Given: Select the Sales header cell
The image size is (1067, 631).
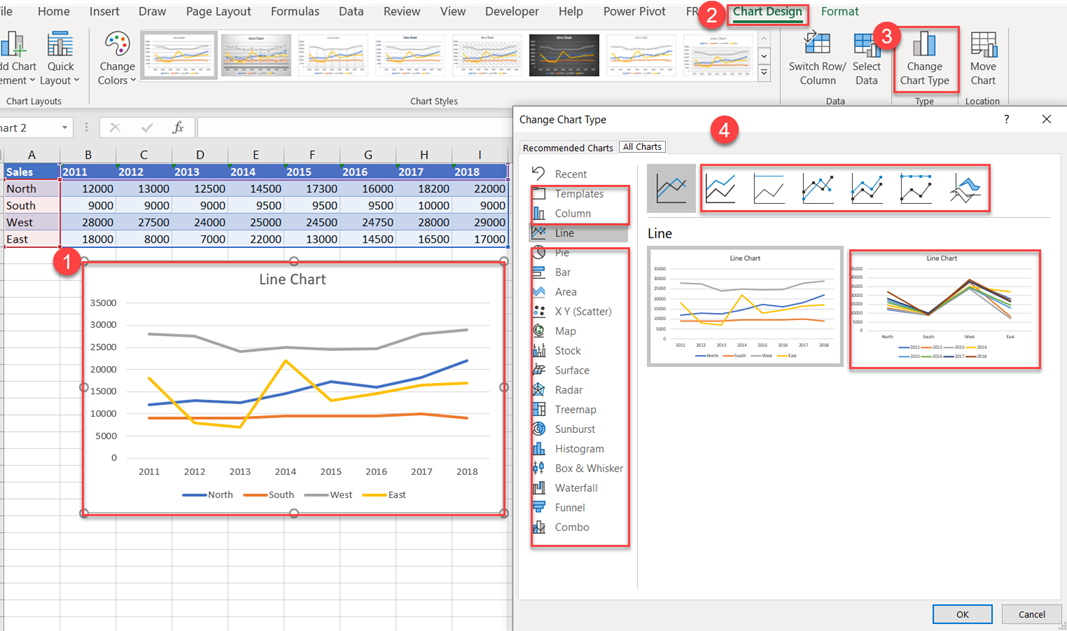Looking at the screenshot, I should [x=32, y=172].
